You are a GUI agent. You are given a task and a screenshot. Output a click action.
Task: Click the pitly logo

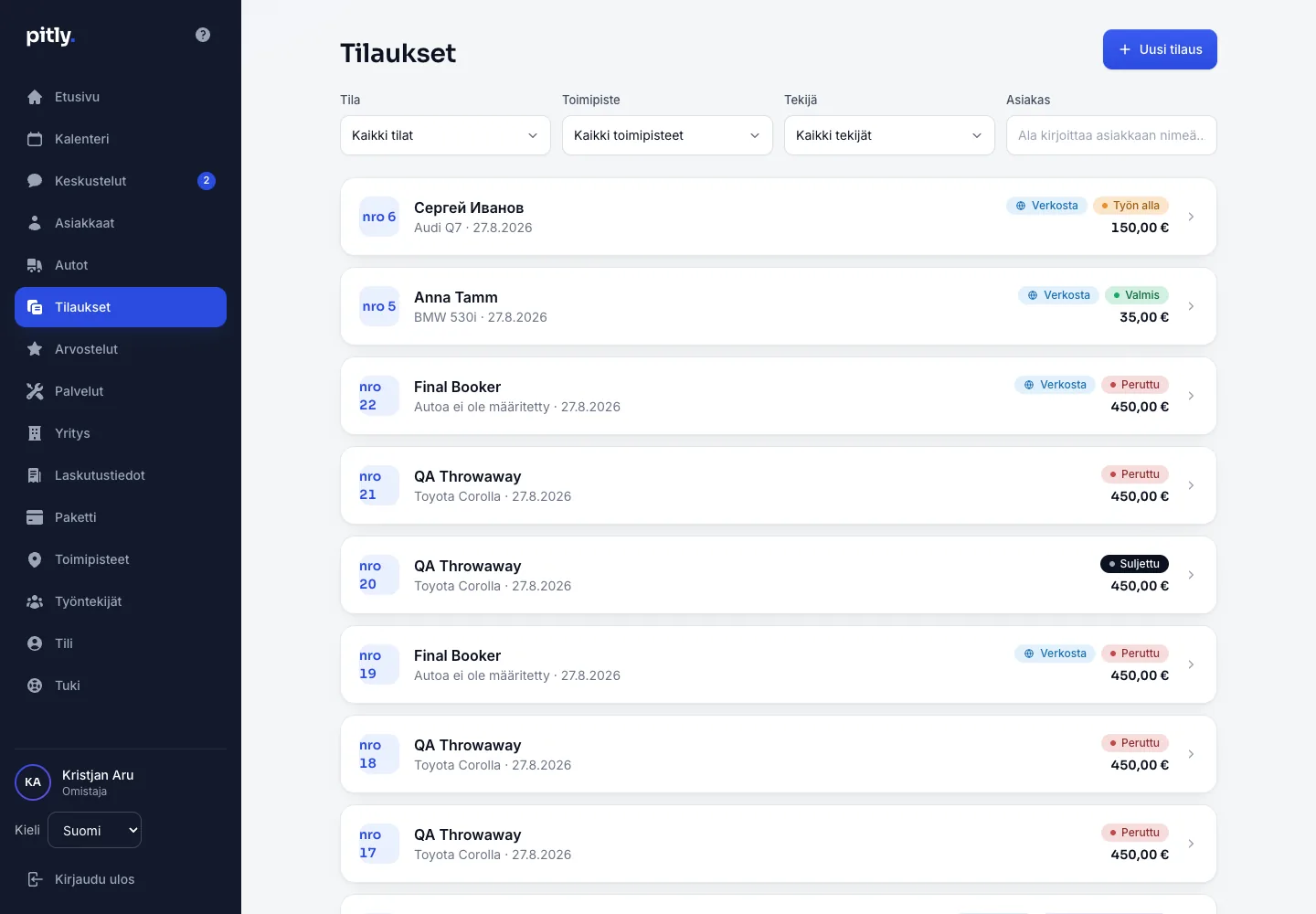[50, 36]
